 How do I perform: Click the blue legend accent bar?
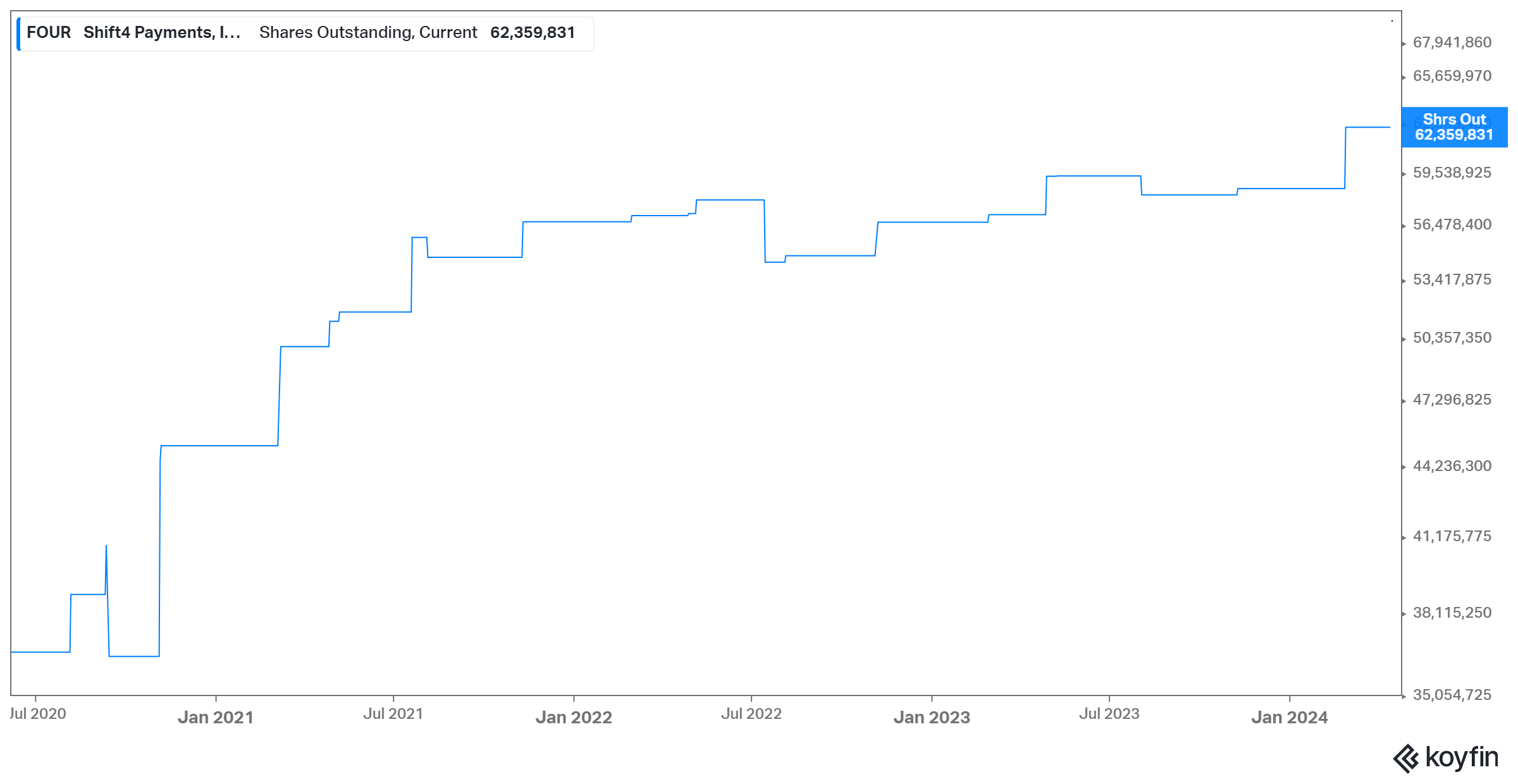20,32
